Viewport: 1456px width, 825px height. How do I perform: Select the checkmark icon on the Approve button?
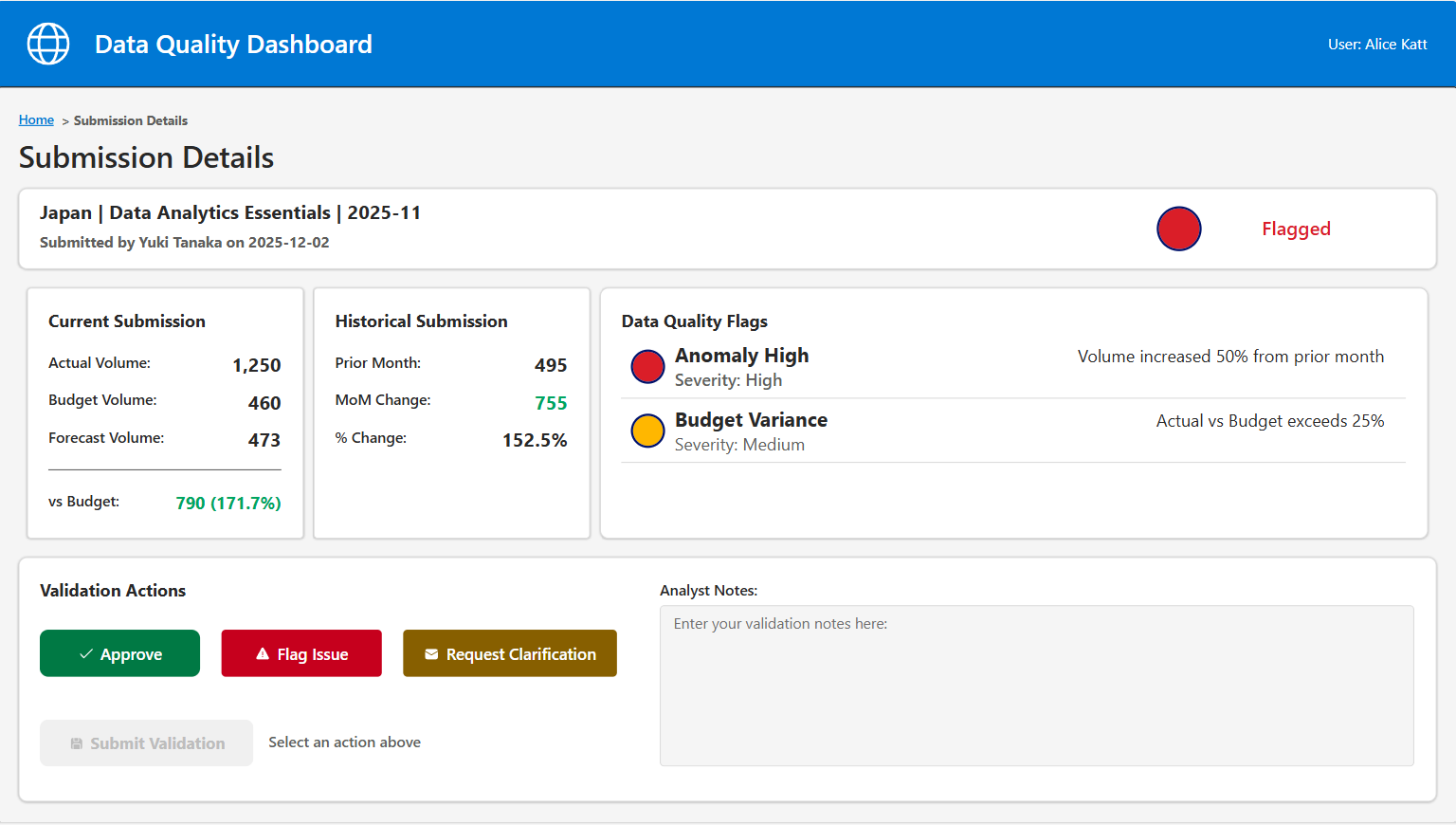pos(84,652)
